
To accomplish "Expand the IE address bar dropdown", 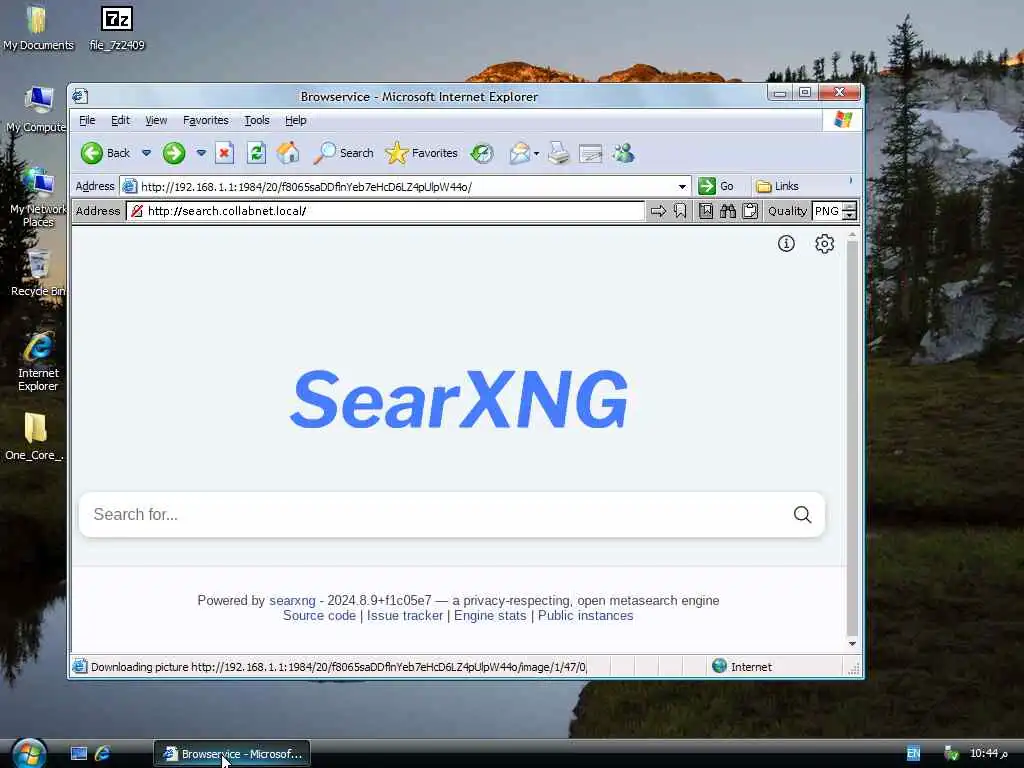I will (682, 187).
